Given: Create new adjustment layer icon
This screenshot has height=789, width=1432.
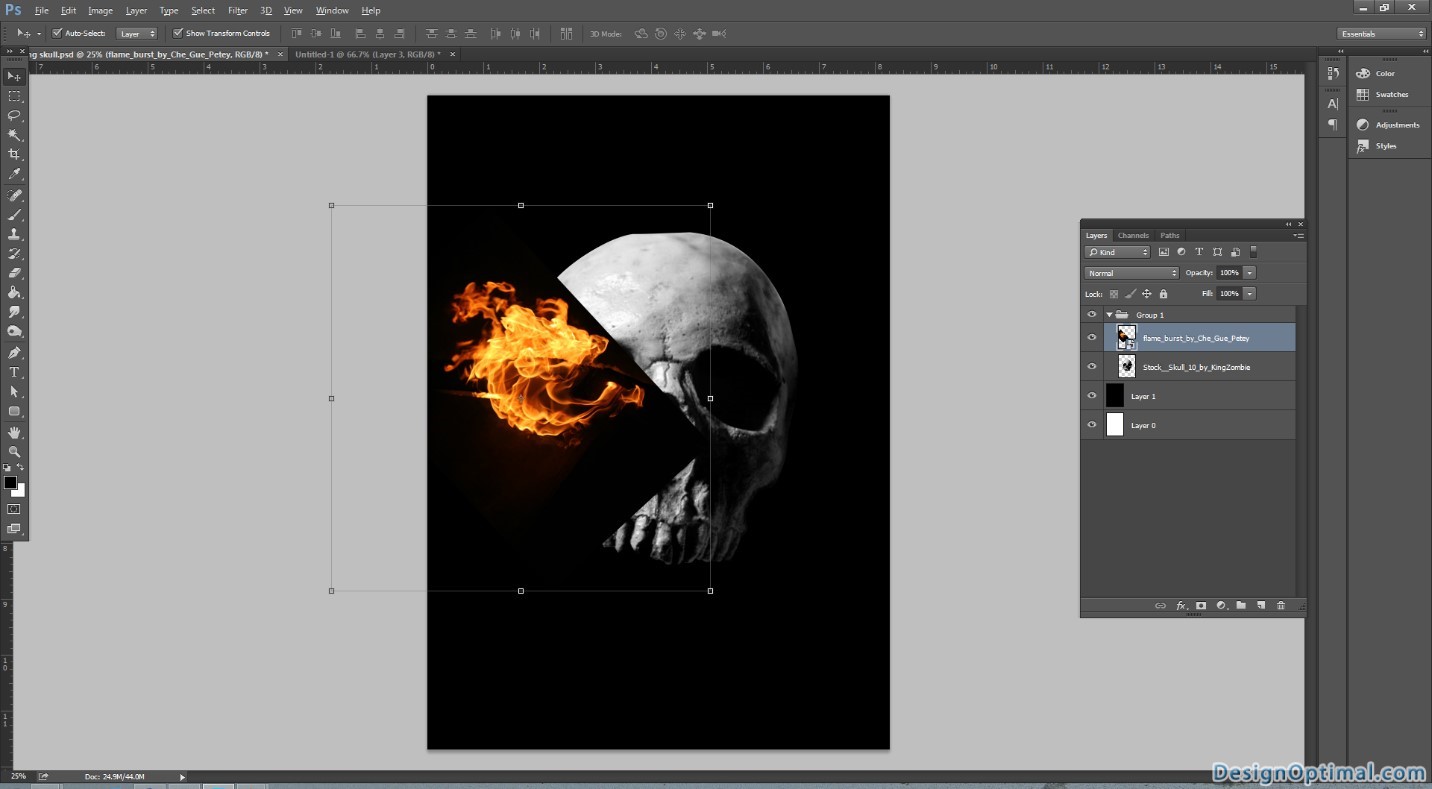Looking at the screenshot, I should coord(1221,605).
